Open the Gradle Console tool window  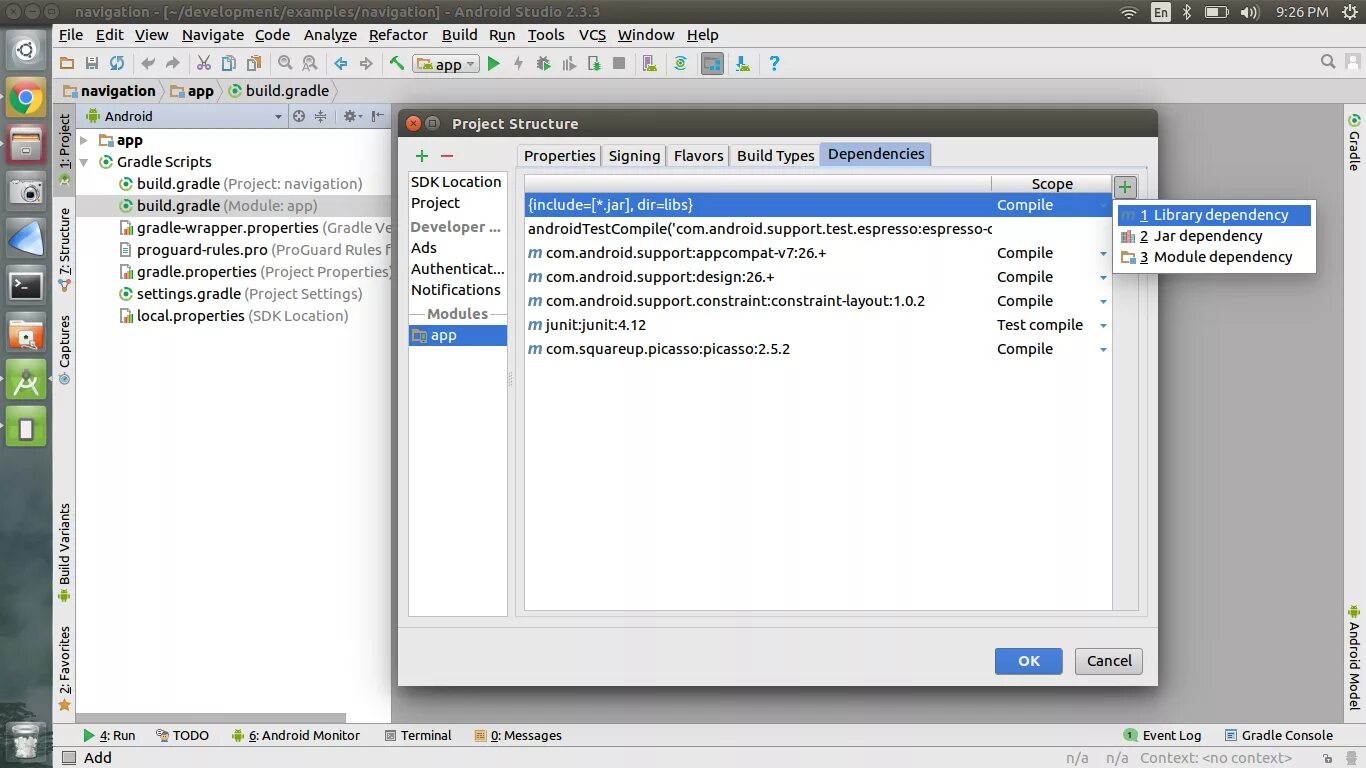pyautogui.click(x=1279, y=735)
